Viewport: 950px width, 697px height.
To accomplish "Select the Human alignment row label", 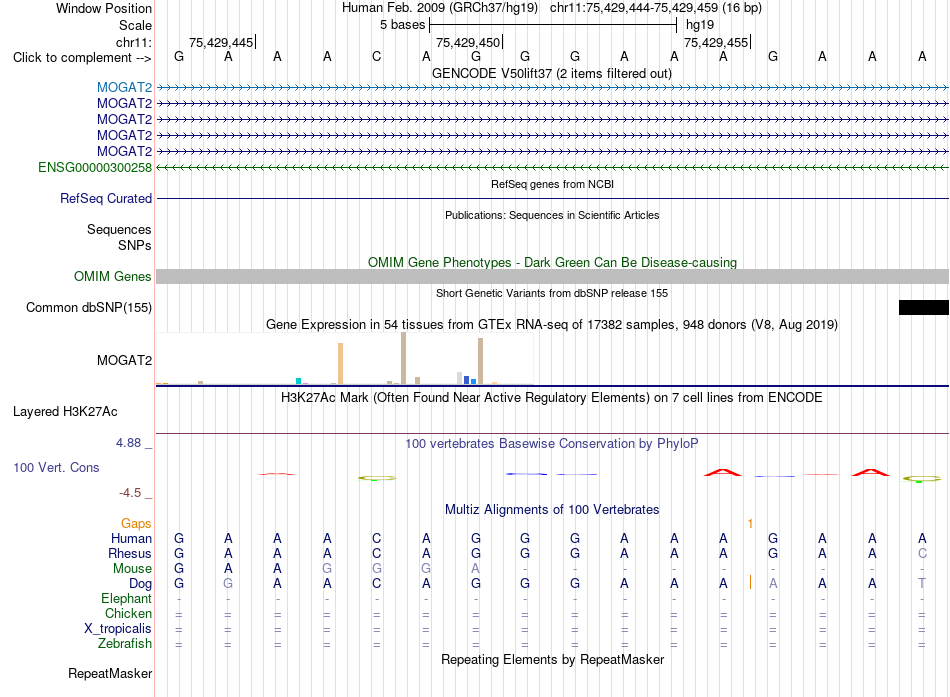I will click(131, 538).
